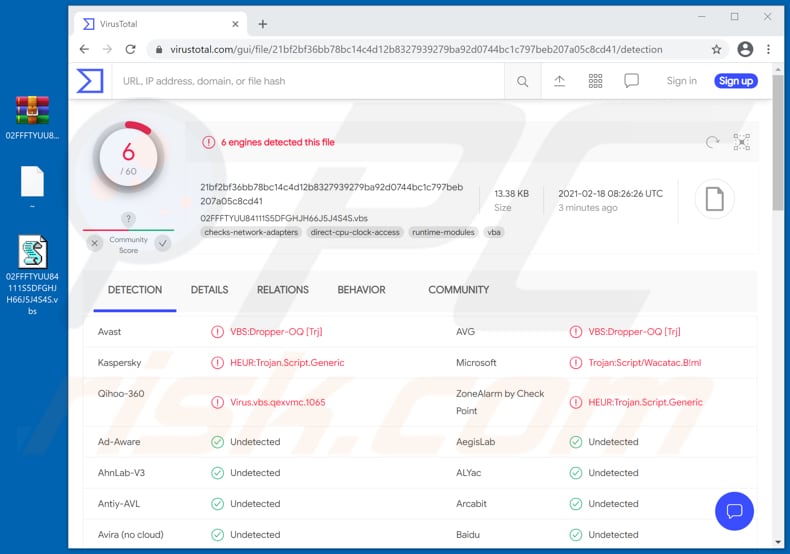
Task: Click runtime-modules tag
Action: click(x=443, y=232)
